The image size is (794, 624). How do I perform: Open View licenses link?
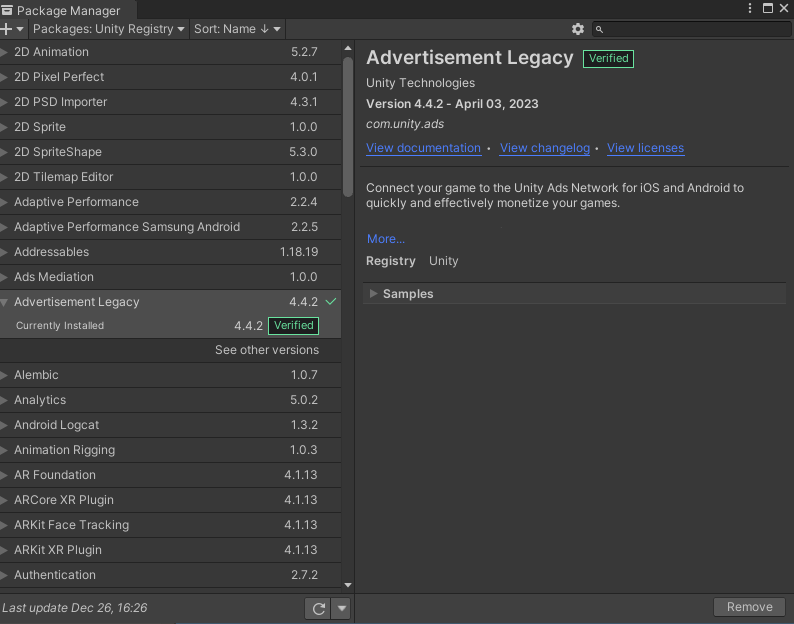pyautogui.click(x=645, y=148)
